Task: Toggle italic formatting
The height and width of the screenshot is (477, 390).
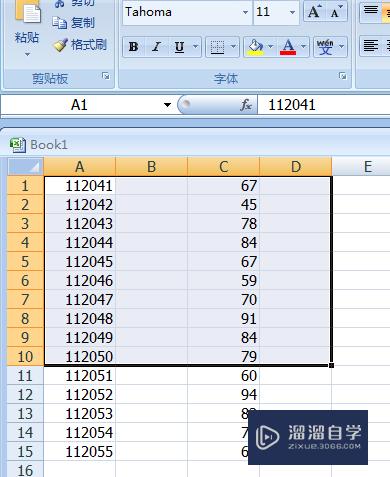Action: (x=156, y=47)
